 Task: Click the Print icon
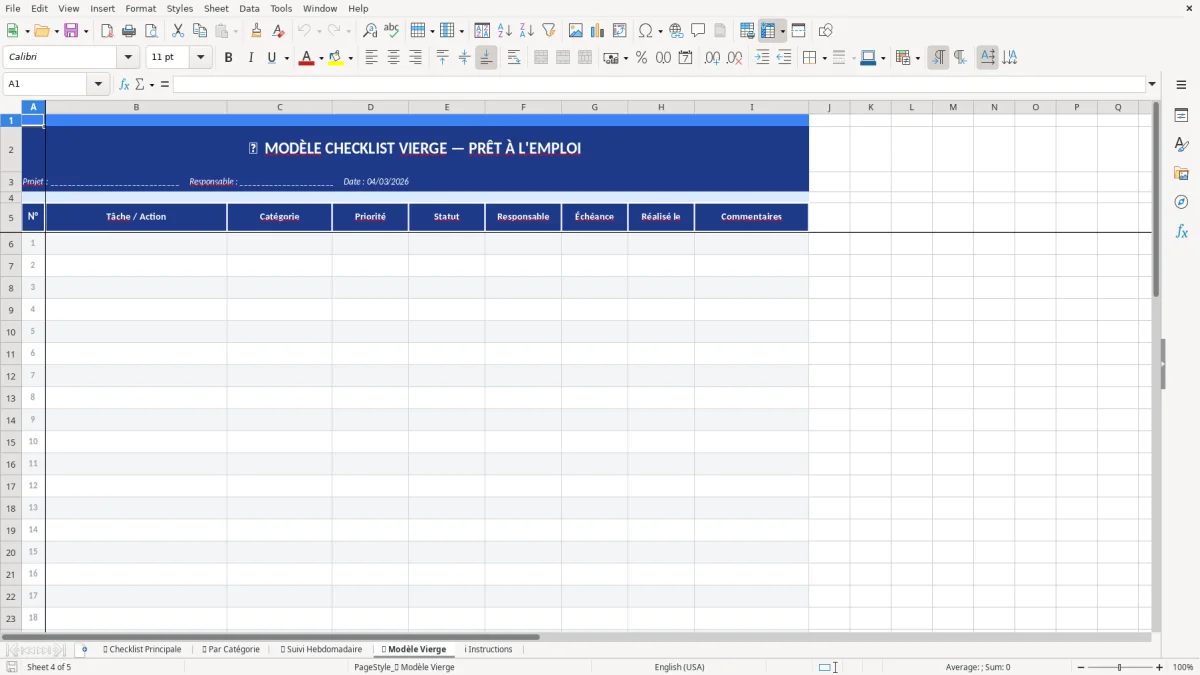click(x=129, y=31)
